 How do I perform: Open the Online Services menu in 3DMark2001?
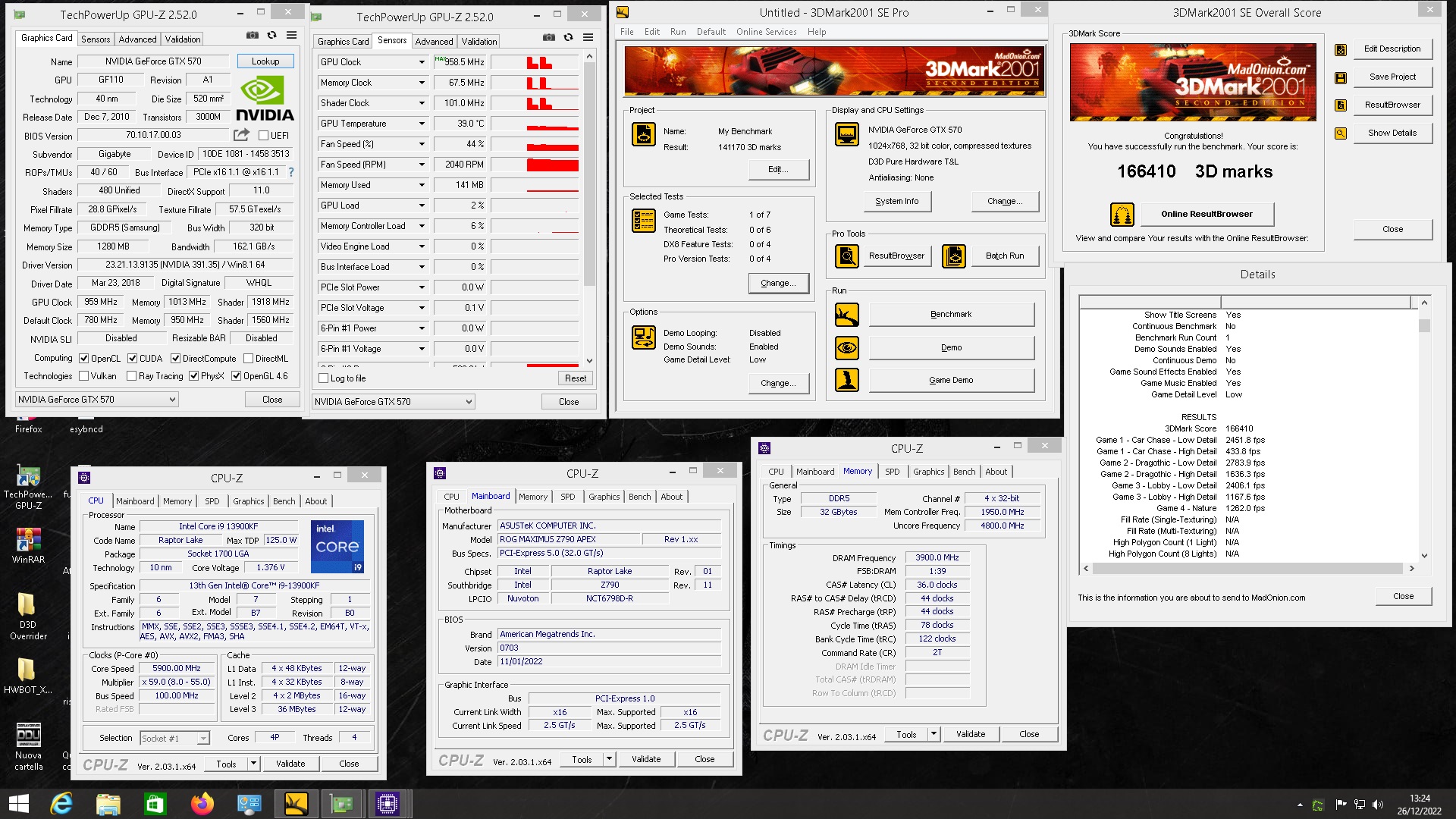click(766, 32)
